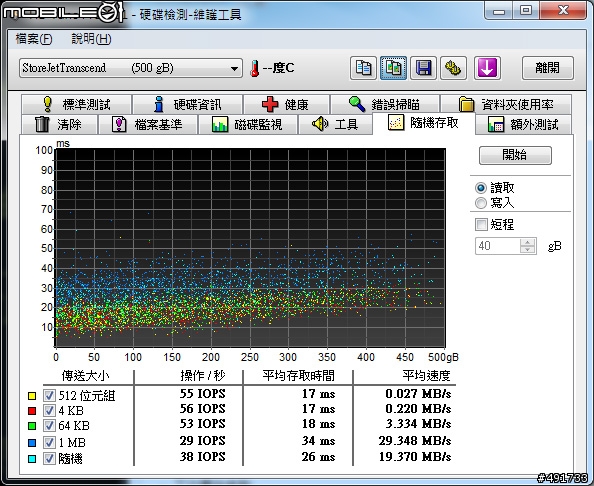Image resolution: width=594 pixels, height=486 pixels.
Task: Click the copy text to clipboard icon
Action: [363, 68]
